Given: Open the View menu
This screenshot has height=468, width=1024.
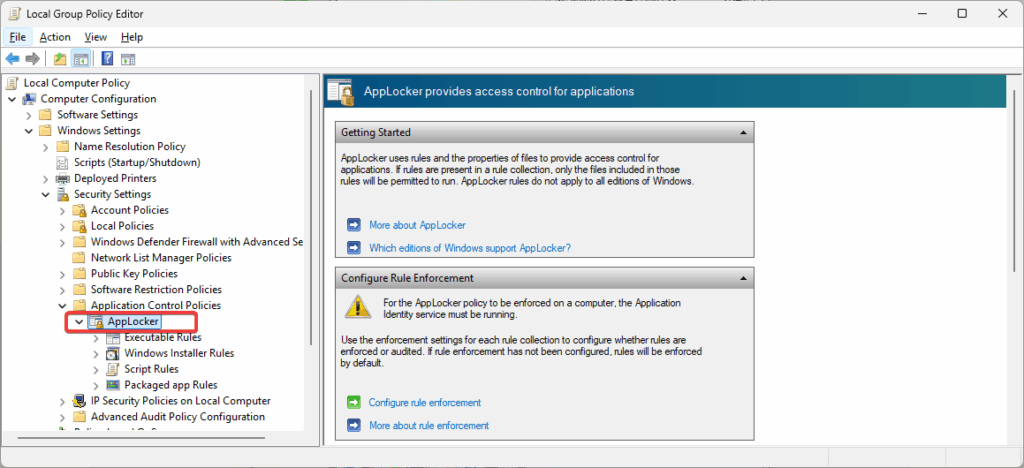Looking at the screenshot, I should [95, 37].
